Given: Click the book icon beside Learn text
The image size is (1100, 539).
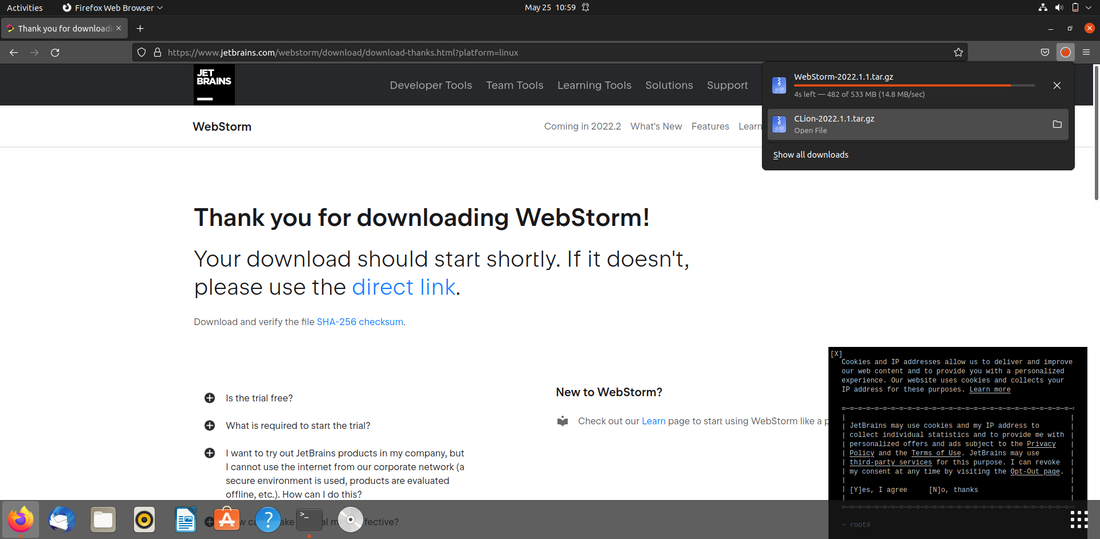Looking at the screenshot, I should pyautogui.click(x=563, y=421).
